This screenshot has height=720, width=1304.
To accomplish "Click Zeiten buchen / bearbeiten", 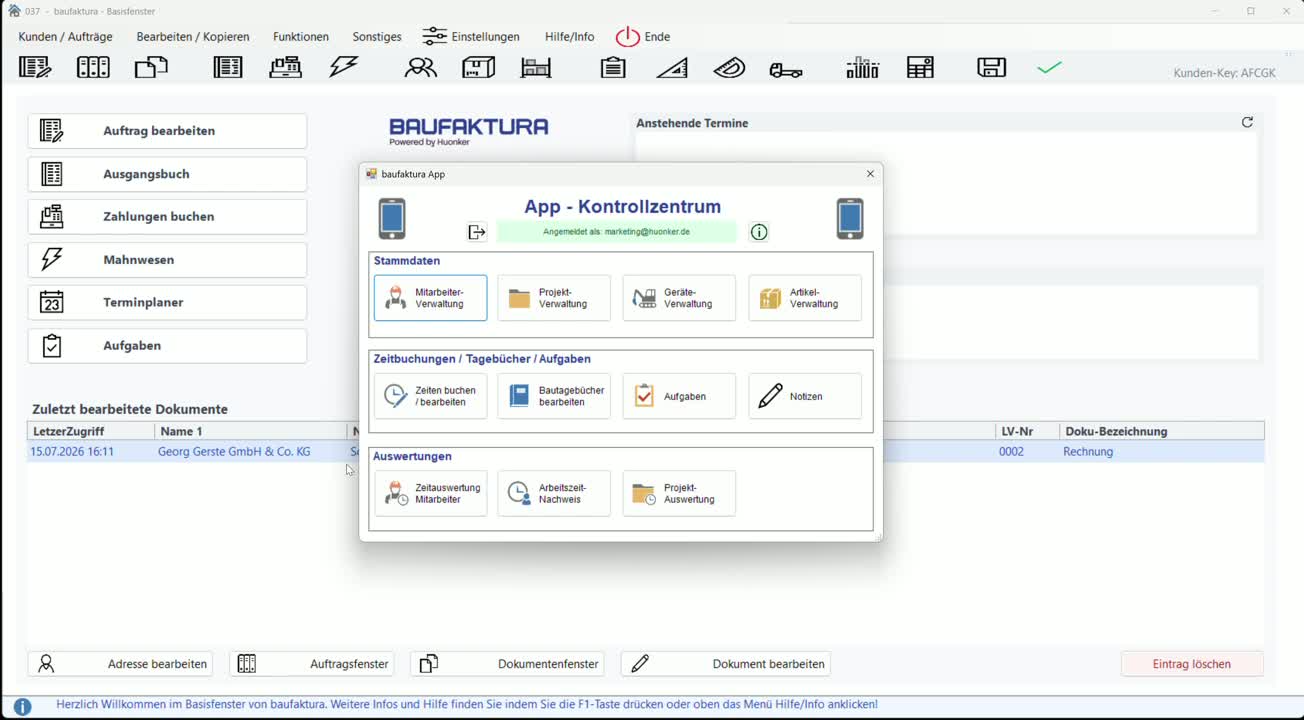I will click(x=431, y=396).
